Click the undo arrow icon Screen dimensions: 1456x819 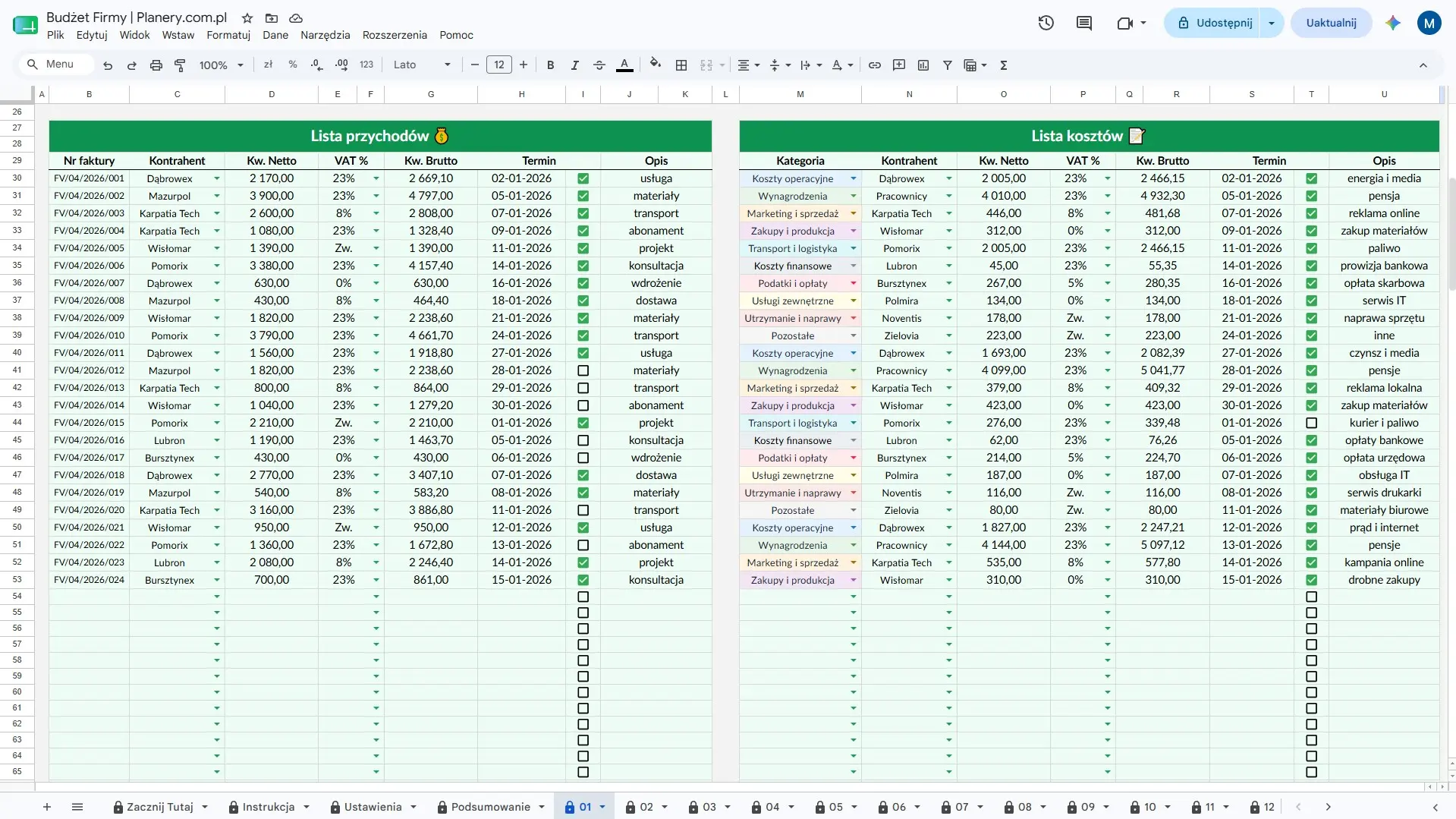108,65
